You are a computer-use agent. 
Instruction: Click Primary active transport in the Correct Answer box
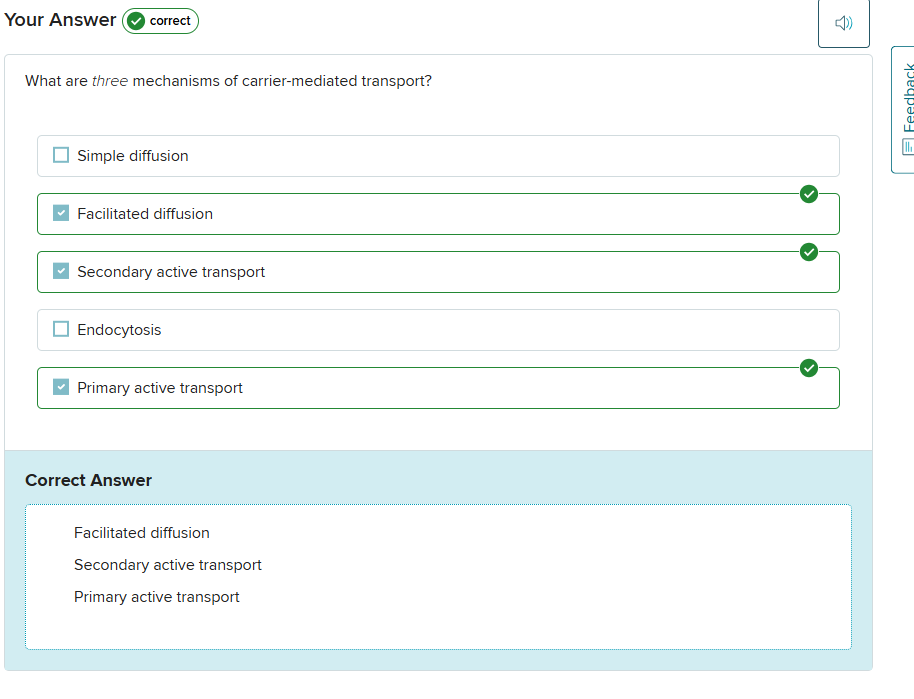pyautogui.click(x=157, y=597)
